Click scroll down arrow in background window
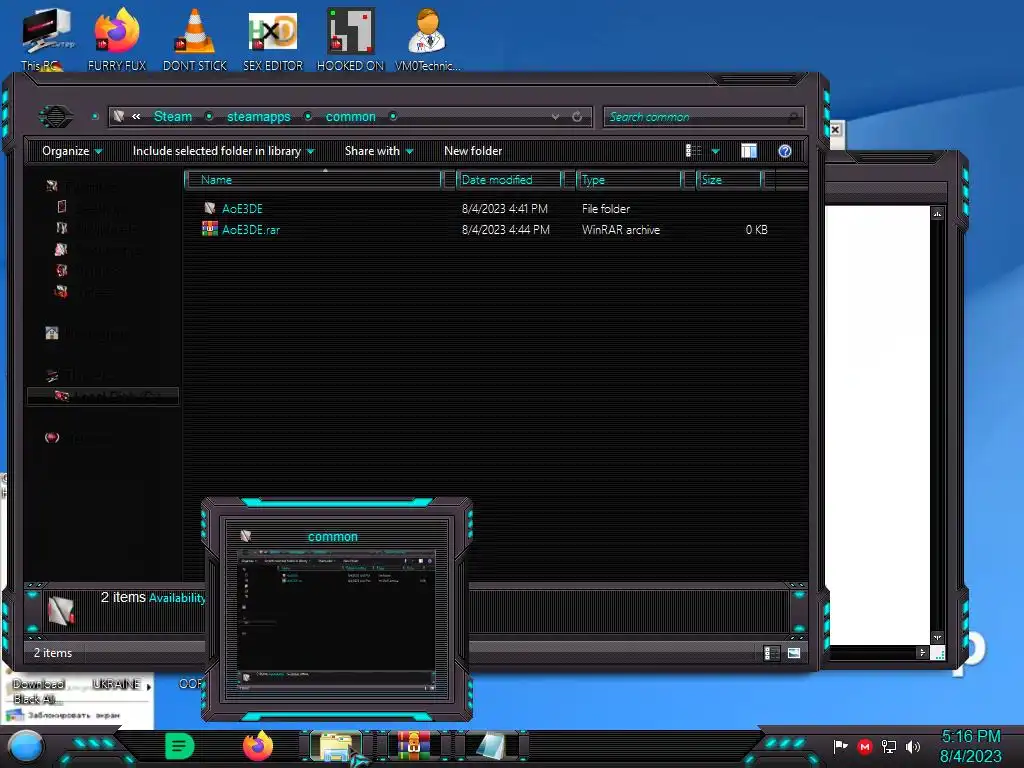 (x=937, y=637)
